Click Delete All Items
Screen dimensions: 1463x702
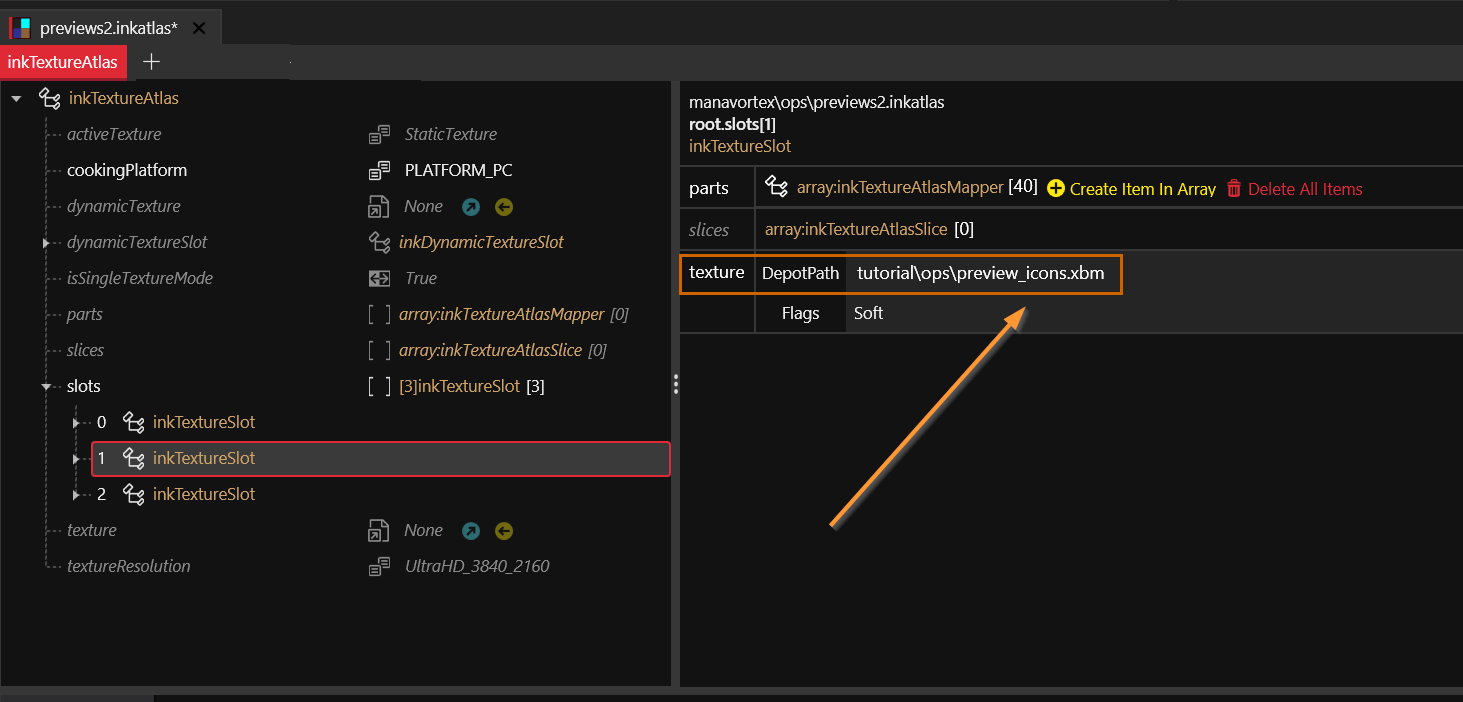click(1304, 189)
